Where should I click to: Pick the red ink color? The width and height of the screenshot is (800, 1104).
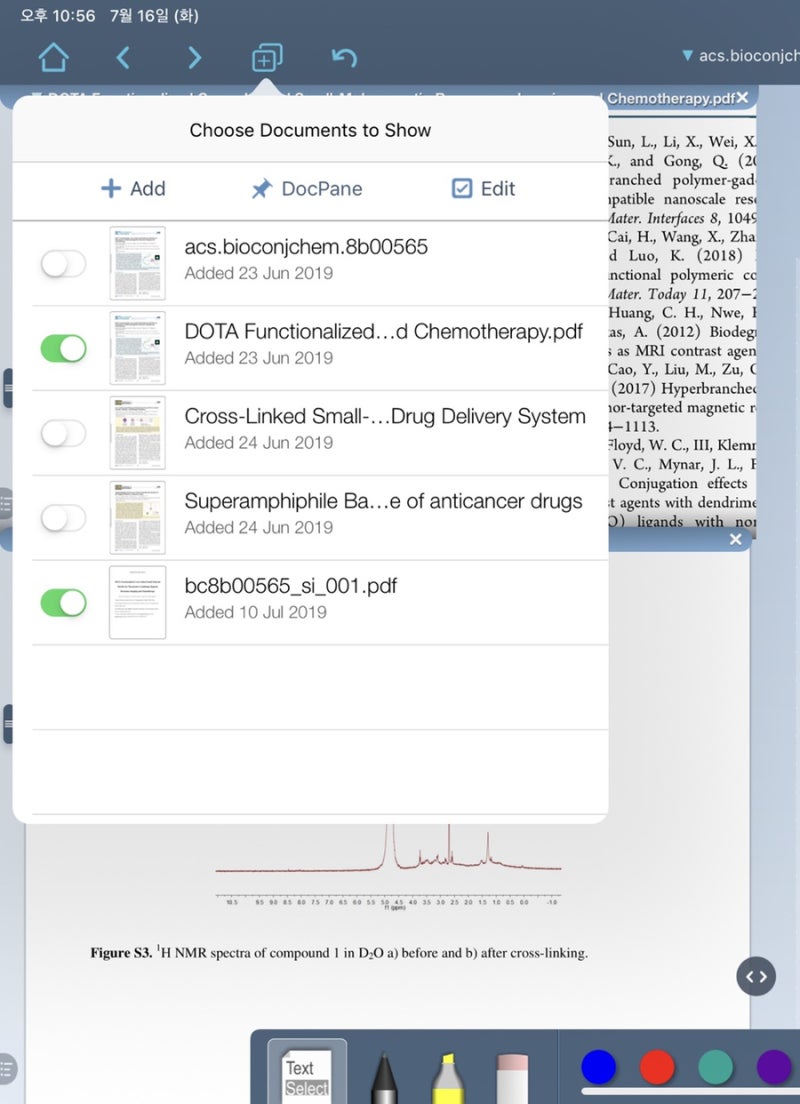[x=657, y=1066]
